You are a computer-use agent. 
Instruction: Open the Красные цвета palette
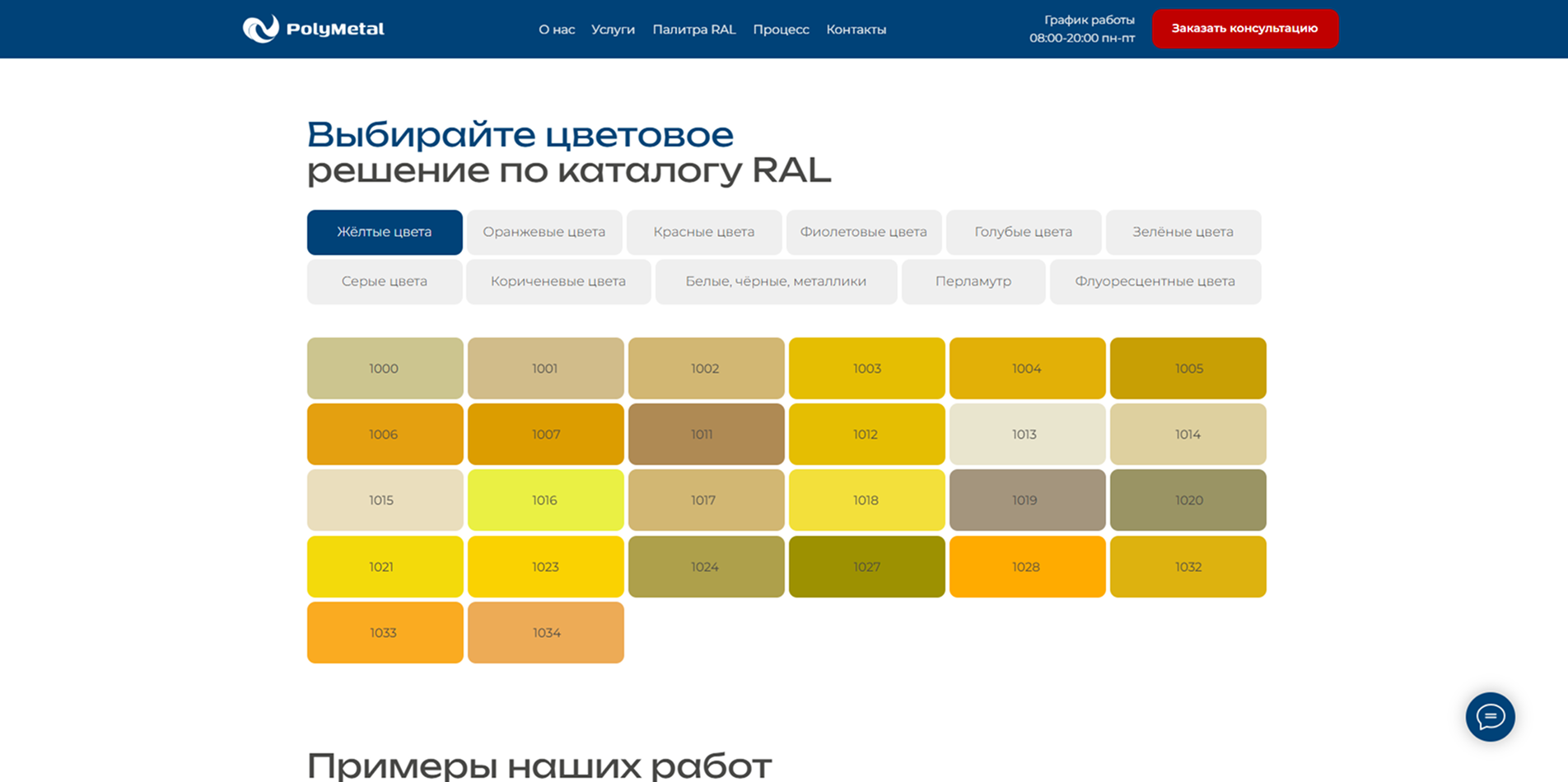[x=704, y=232]
